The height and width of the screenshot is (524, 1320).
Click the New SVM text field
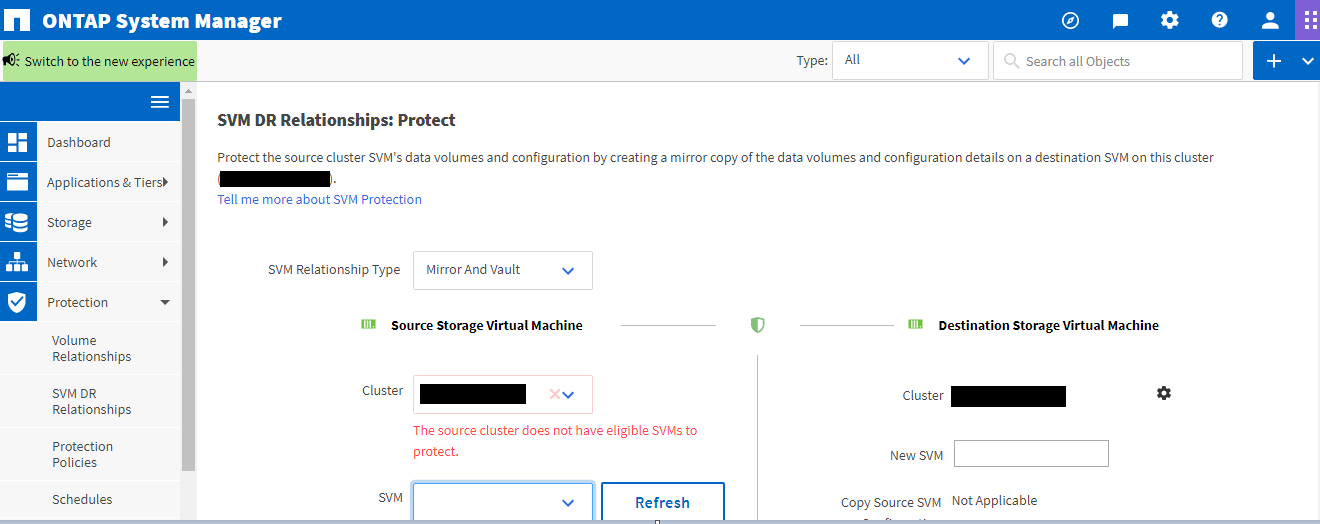pyautogui.click(x=1031, y=454)
